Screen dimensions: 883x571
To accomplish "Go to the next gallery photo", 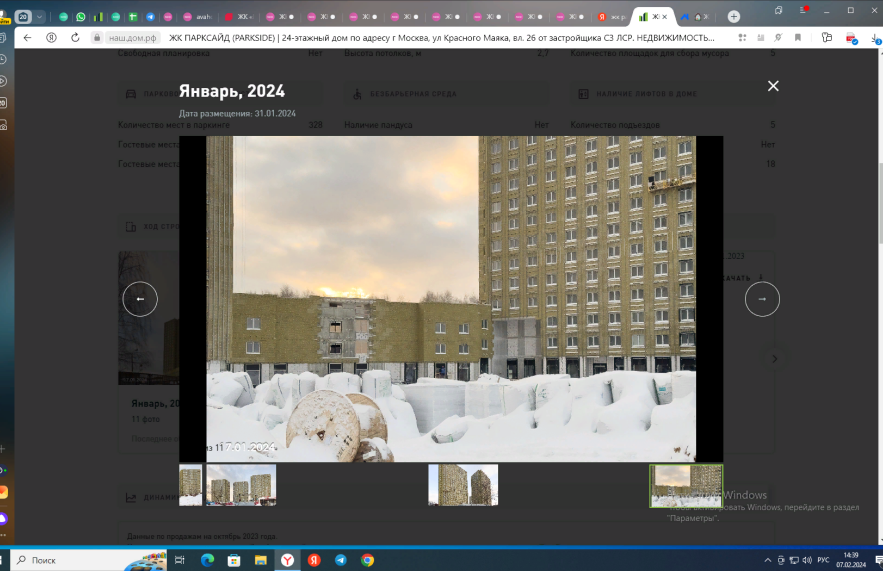I will [762, 299].
